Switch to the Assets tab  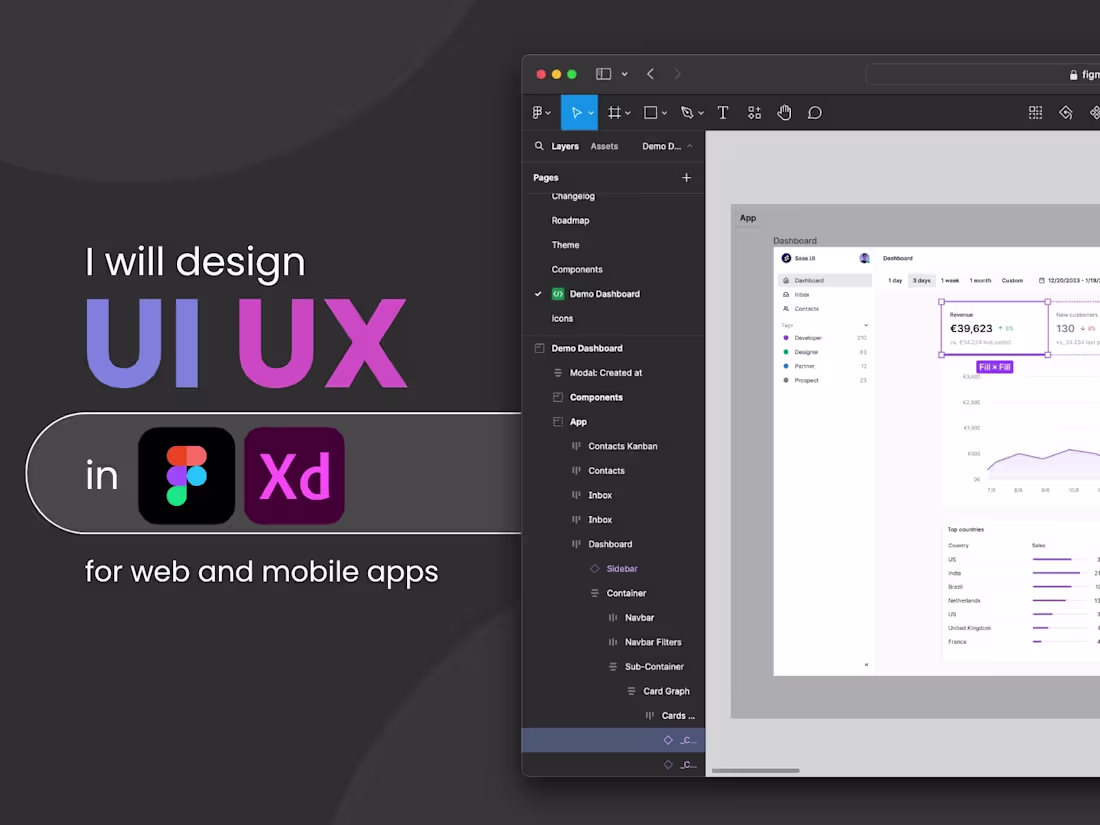pyautogui.click(x=604, y=146)
